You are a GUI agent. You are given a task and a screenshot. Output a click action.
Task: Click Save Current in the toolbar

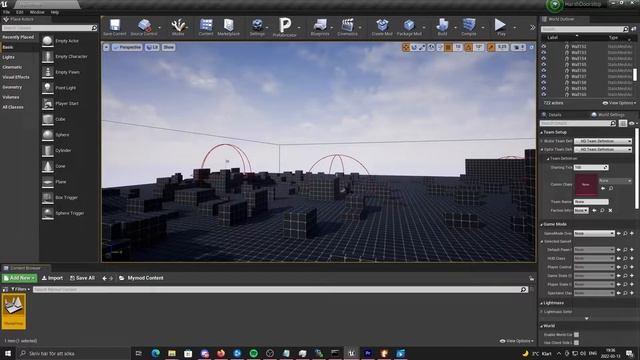pyautogui.click(x=115, y=27)
